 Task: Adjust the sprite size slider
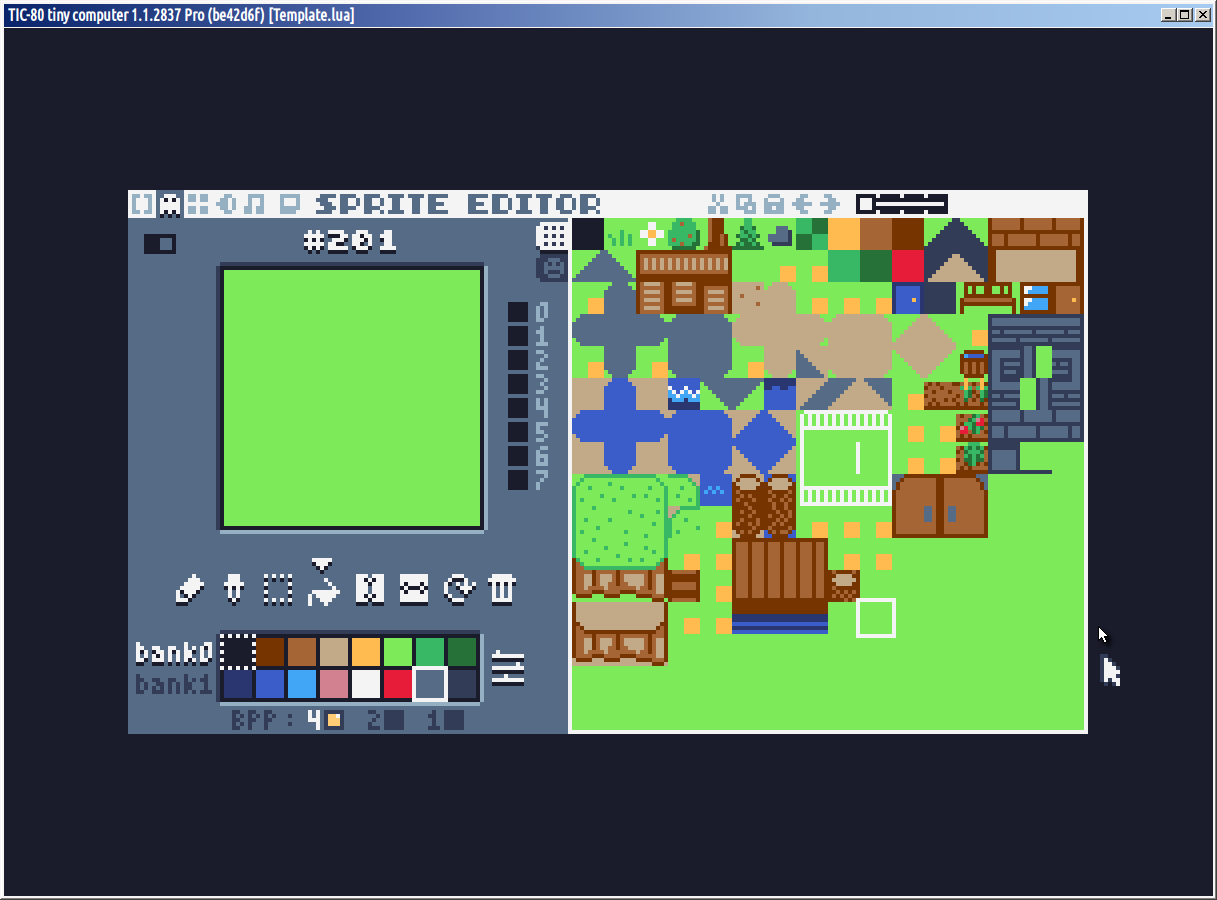coord(901,204)
